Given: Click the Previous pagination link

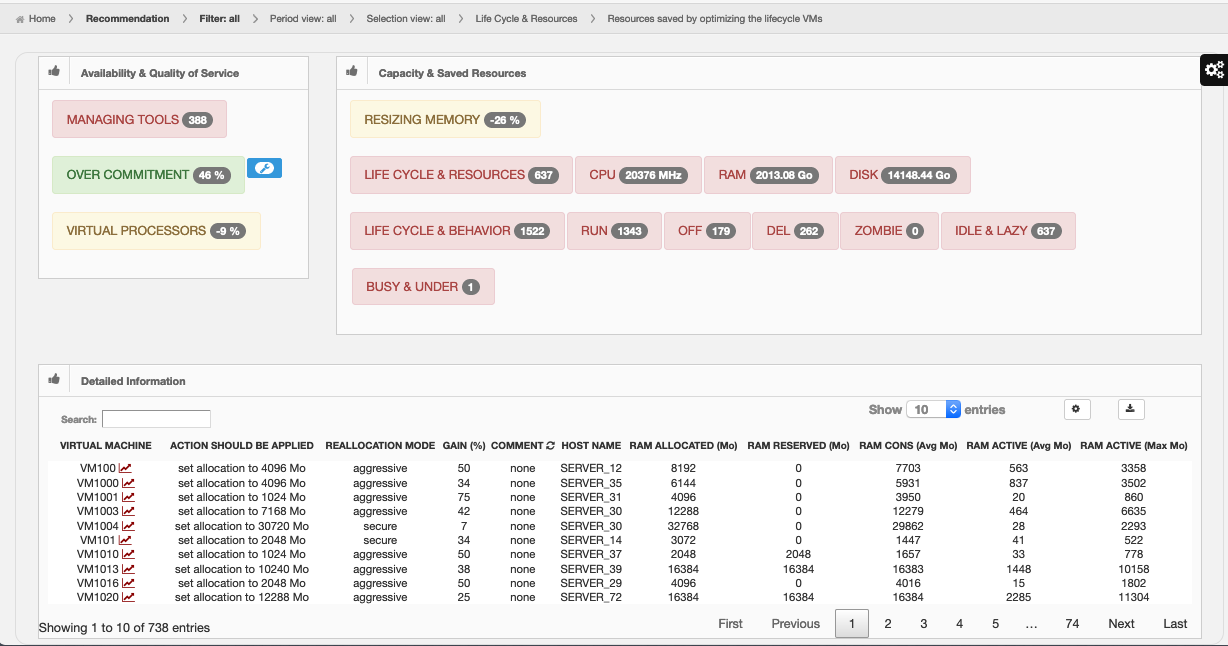Looking at the screenshot, I should pos(795,624).
